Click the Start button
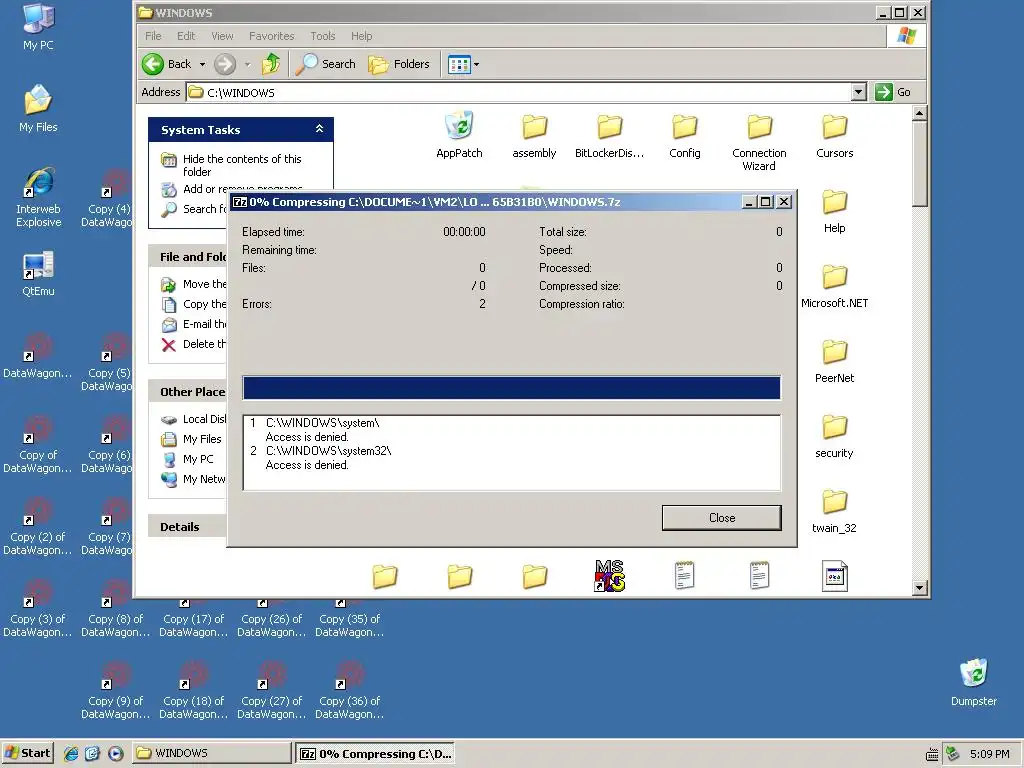1024x768 pixels. coord(27,753)
